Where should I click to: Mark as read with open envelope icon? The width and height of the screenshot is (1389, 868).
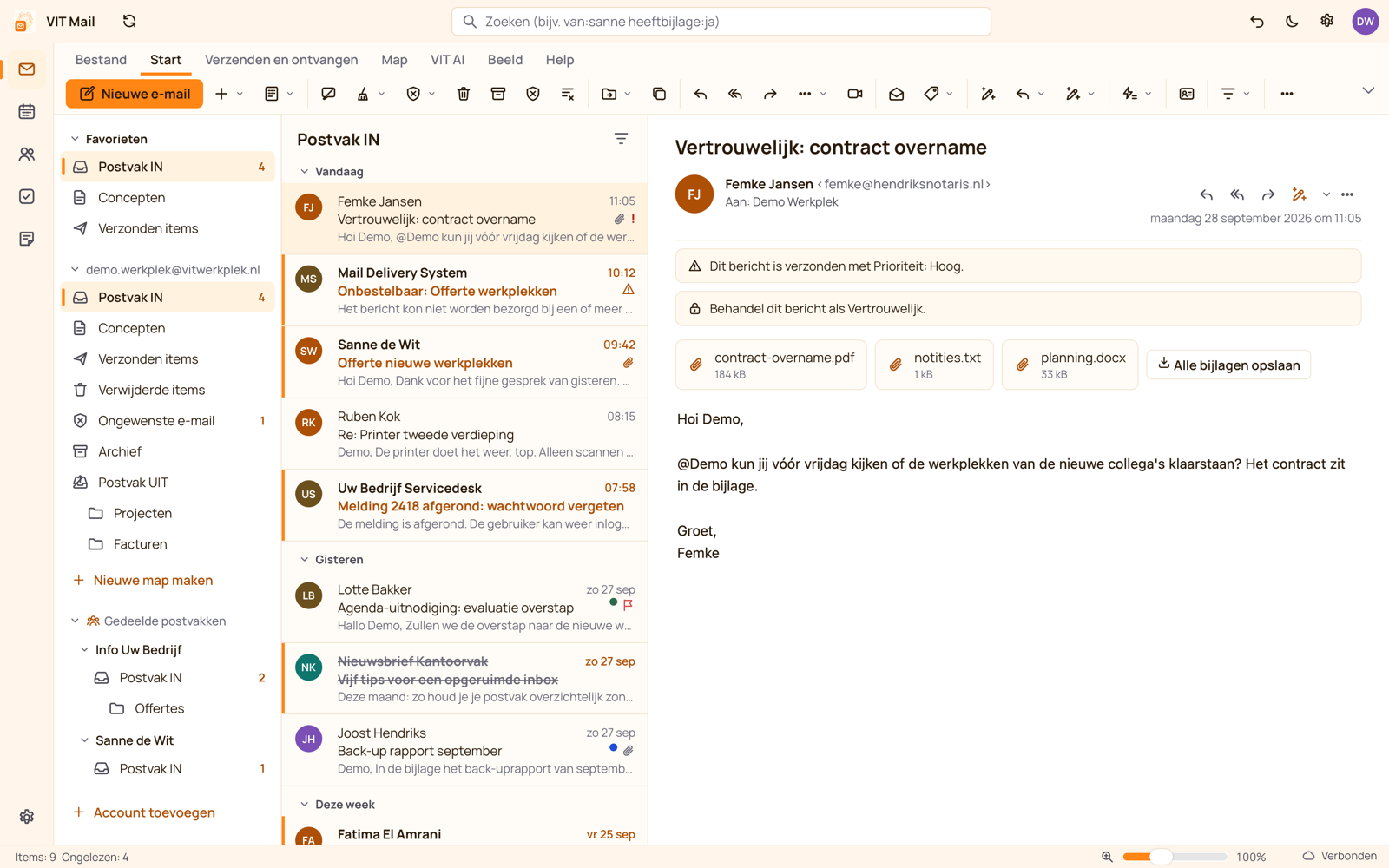tap(897, 94)
